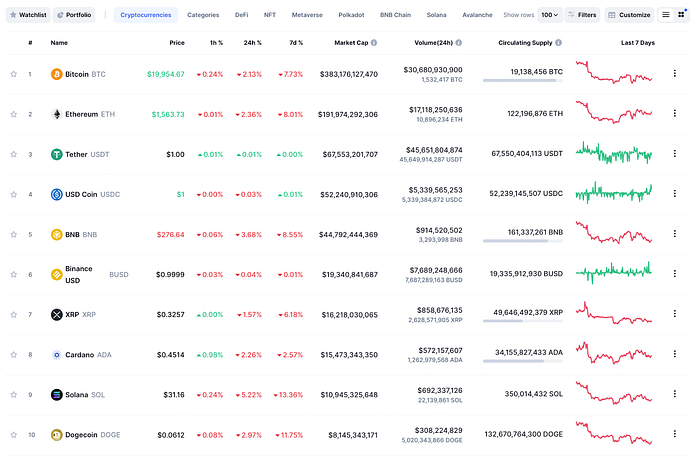Viewport: 700px width, 458px height.
Task: Click Ethereum volume $17,118,250,636
Action: pos(435,110)
